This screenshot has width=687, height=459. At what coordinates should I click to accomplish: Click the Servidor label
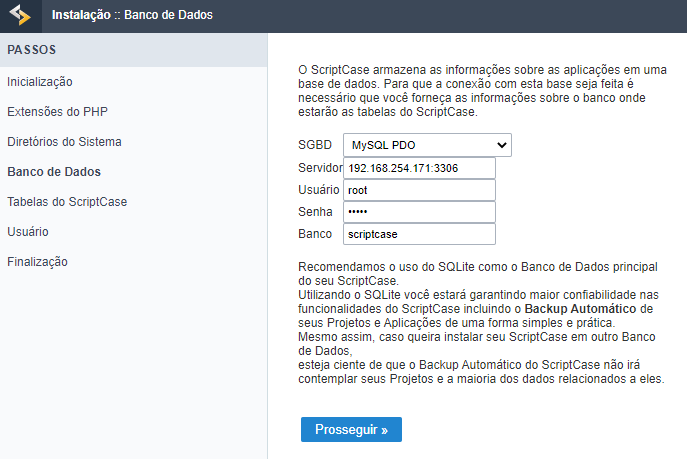320,168
